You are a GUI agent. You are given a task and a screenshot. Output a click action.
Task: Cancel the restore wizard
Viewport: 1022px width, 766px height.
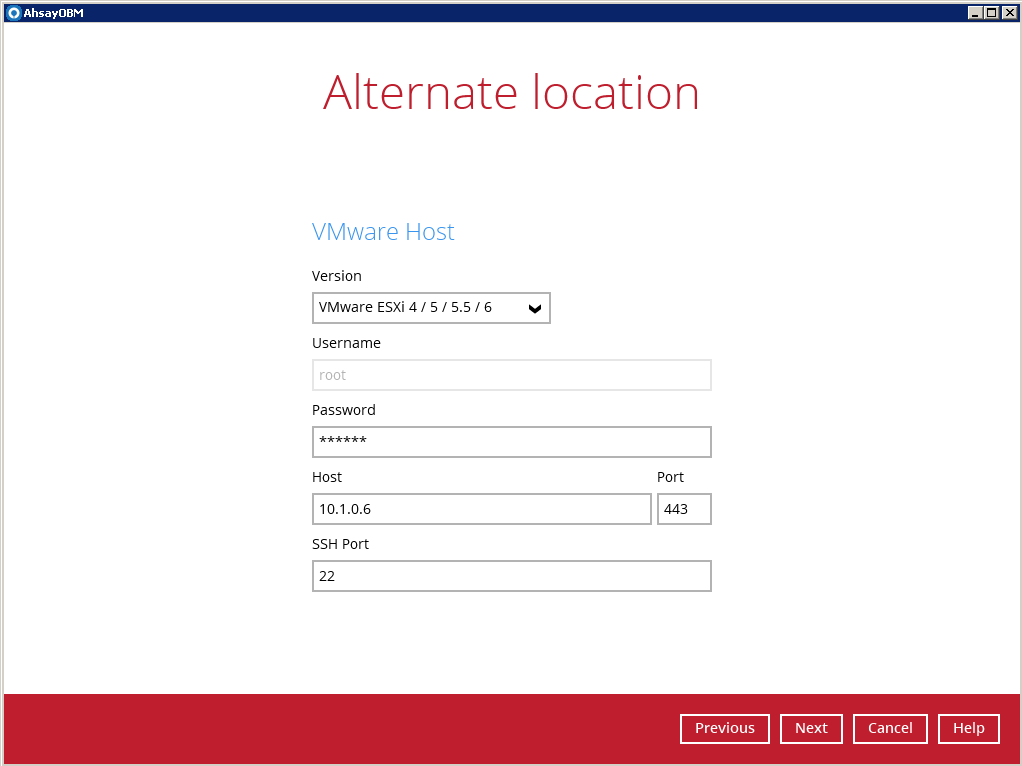890,728
